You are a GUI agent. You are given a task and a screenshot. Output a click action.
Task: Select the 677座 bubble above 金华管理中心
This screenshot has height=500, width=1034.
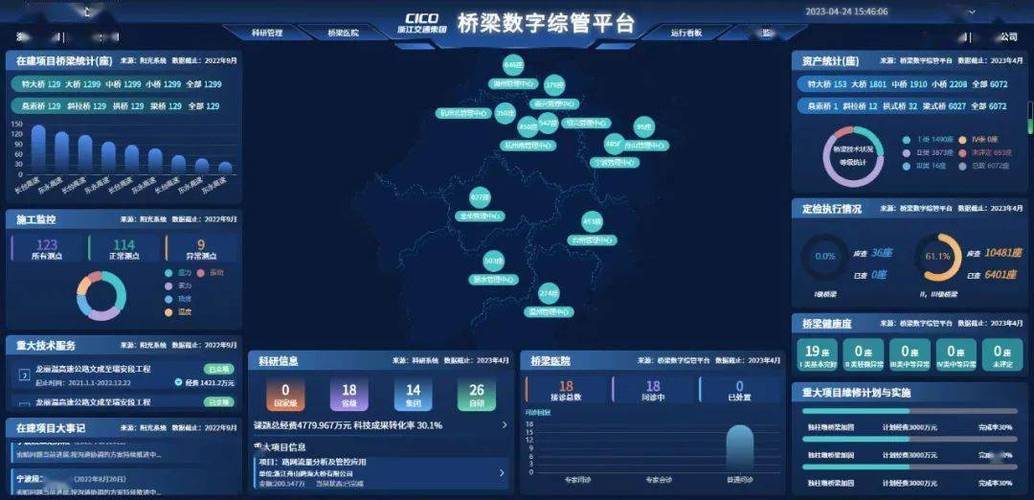tap(480, 197)
